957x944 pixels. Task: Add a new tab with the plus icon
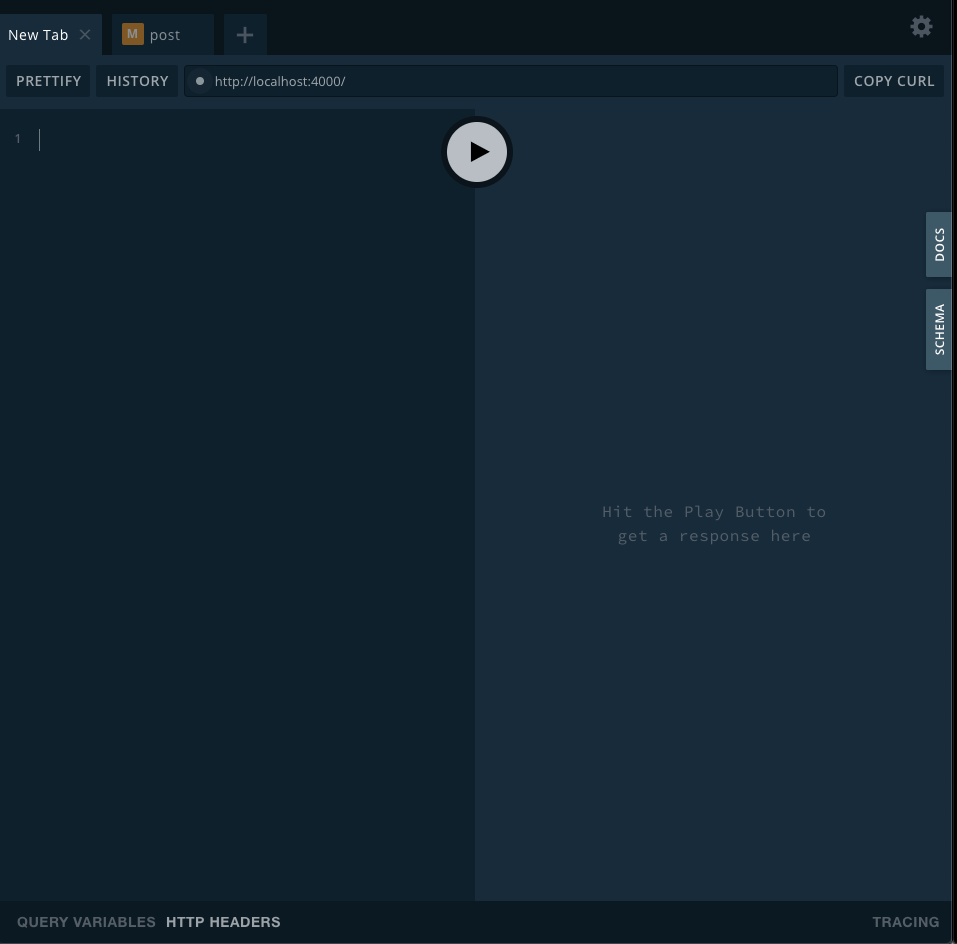pyautogui.click(x=245, y=35)
